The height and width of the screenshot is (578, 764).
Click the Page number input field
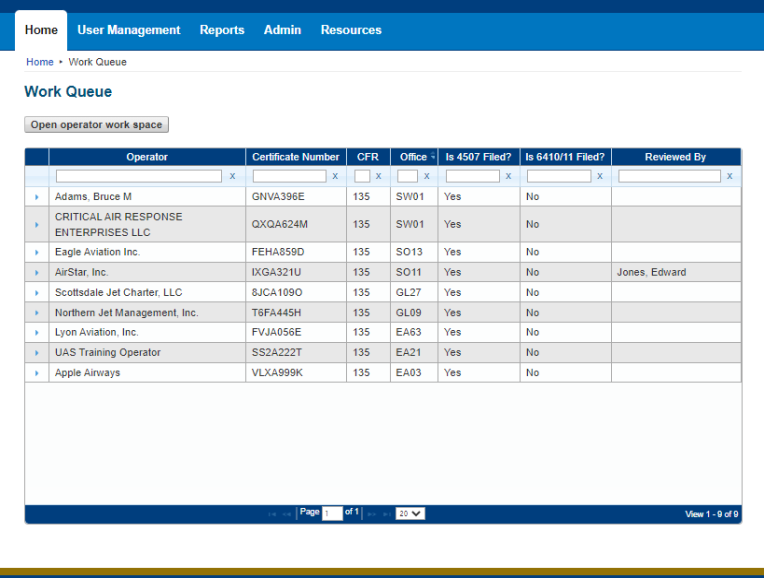click(x=332, y=514)
